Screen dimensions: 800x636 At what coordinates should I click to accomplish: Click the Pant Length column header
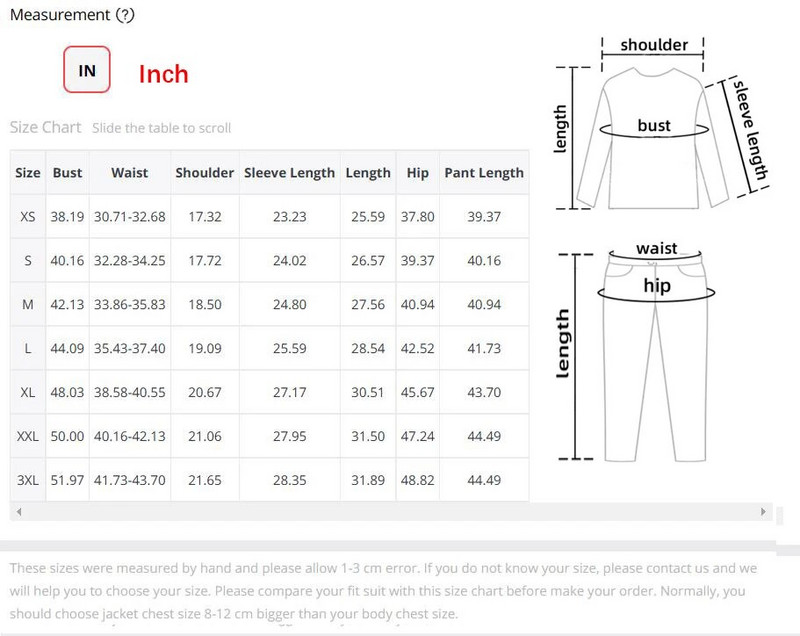484,173
